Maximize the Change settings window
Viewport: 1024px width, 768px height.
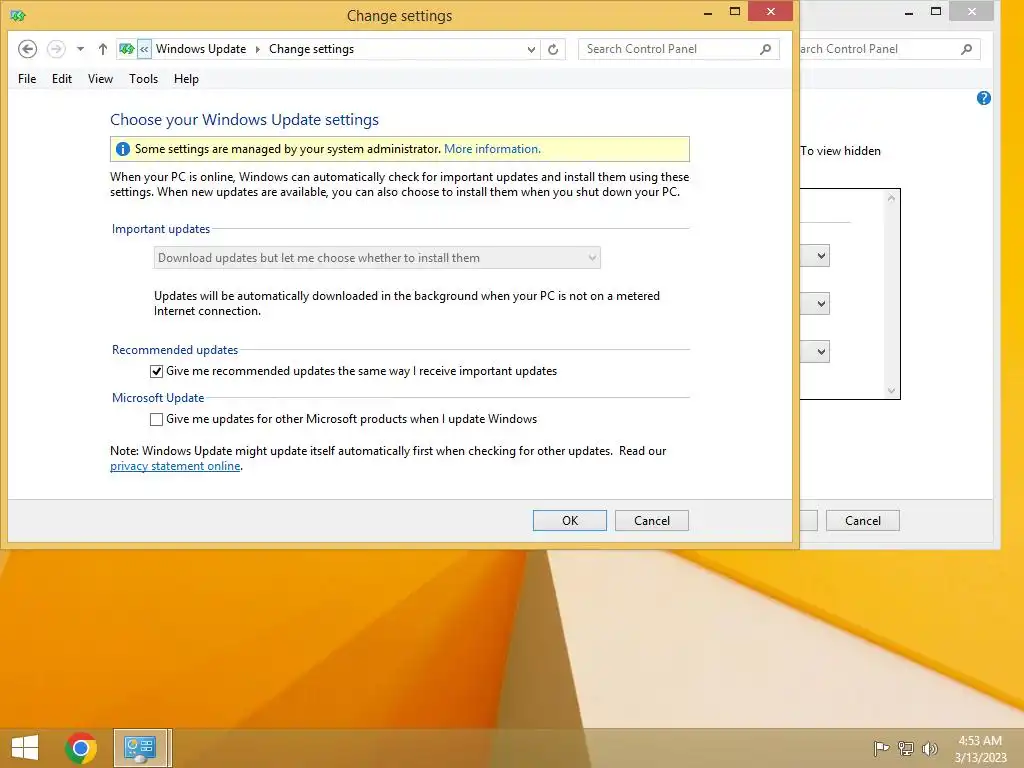coord(735,12)
